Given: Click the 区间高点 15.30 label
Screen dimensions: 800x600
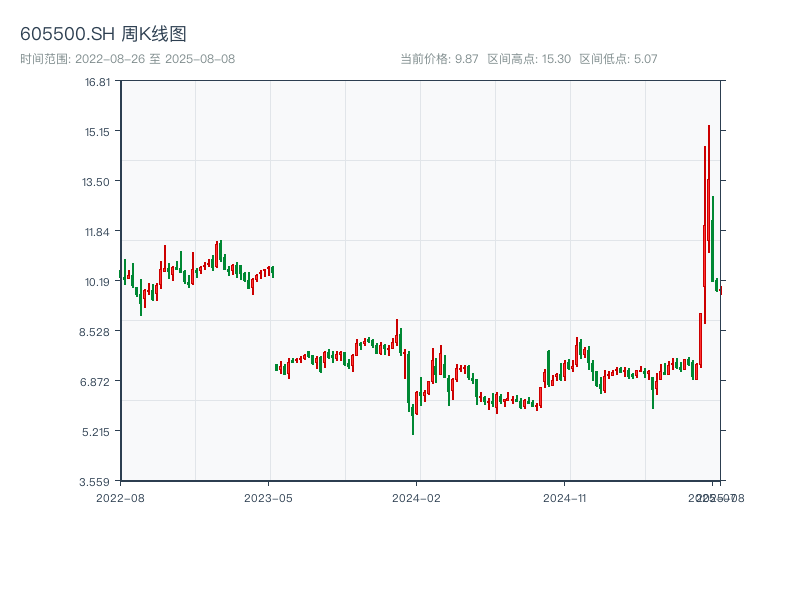Looking at the screenshot, I should 529,59.
